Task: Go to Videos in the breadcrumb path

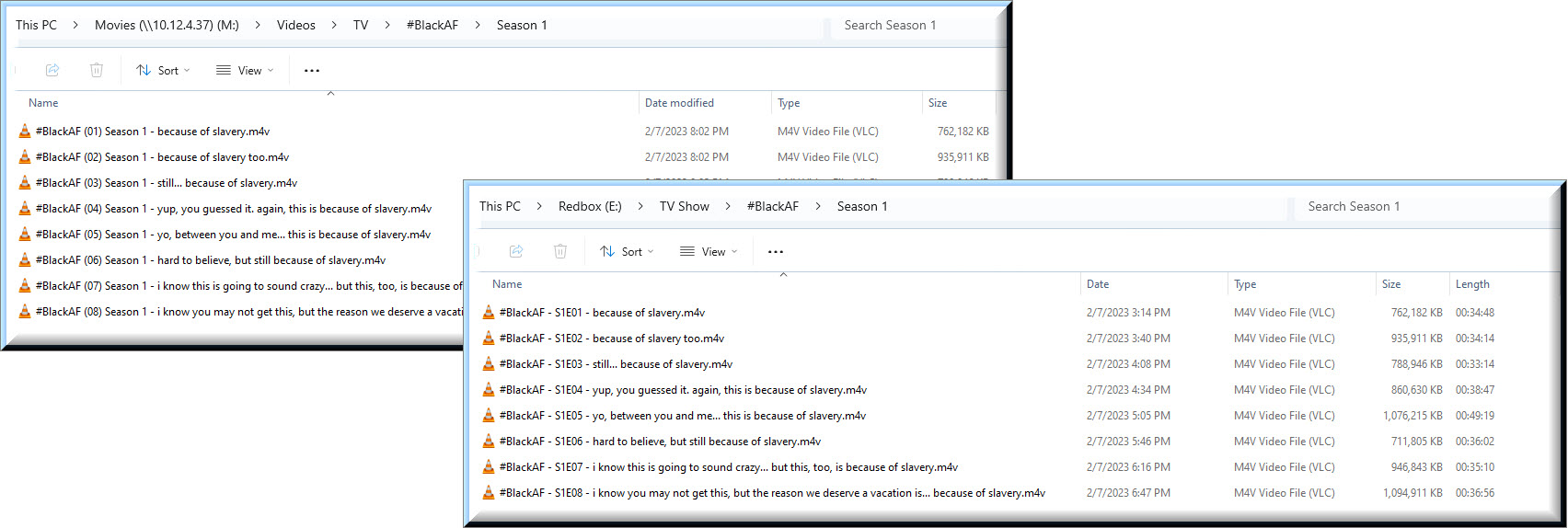Action: tap(296, 25)
